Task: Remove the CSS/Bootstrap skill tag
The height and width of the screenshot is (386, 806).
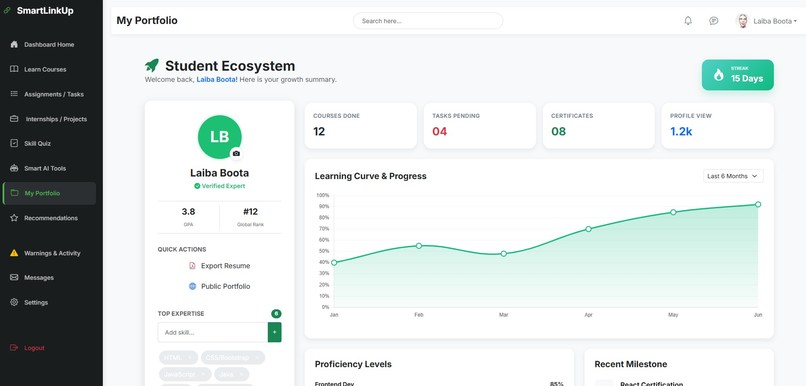Action: point(257,357)
